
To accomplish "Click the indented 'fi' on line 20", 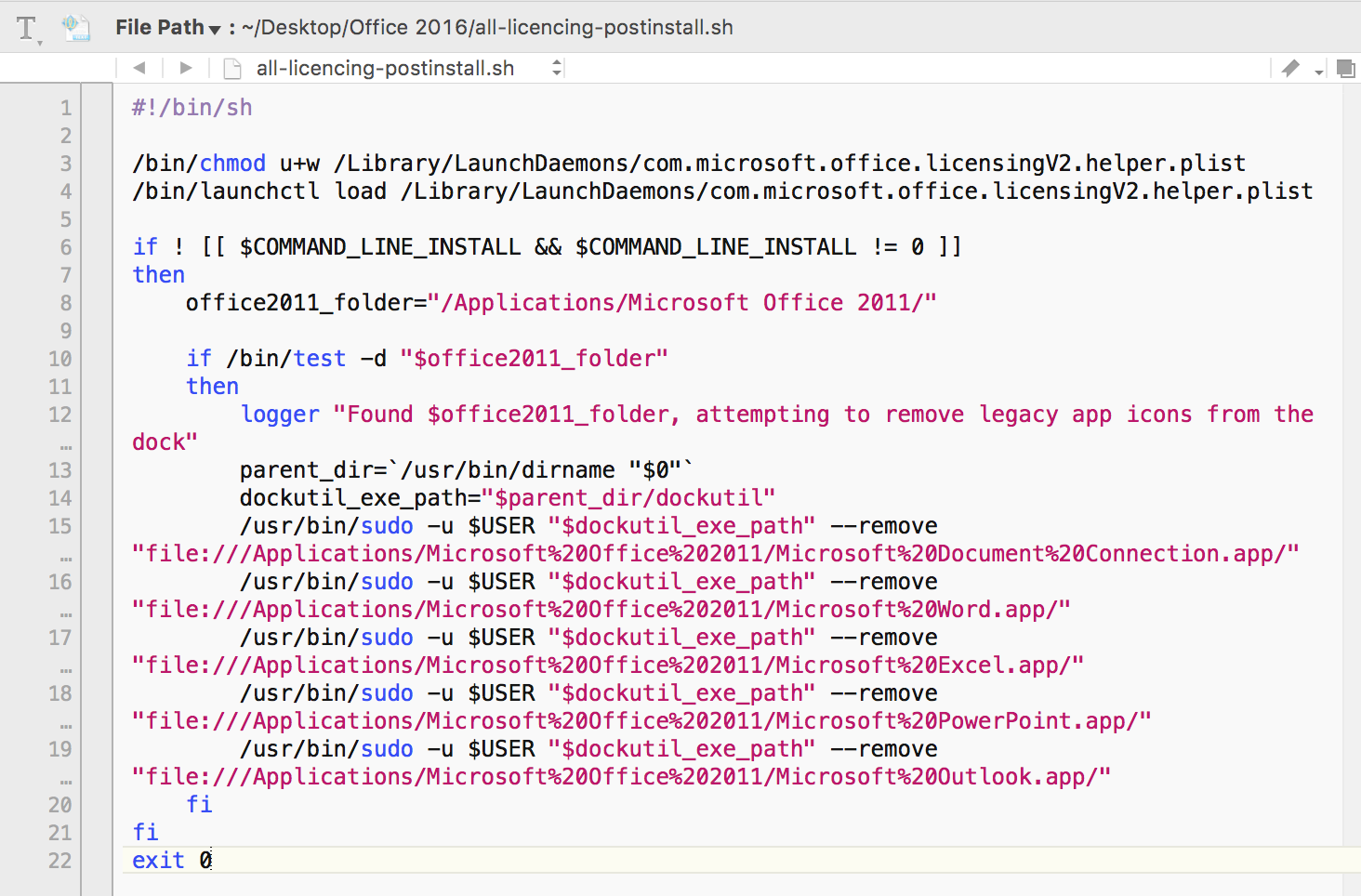I will [x=199, y=805].
